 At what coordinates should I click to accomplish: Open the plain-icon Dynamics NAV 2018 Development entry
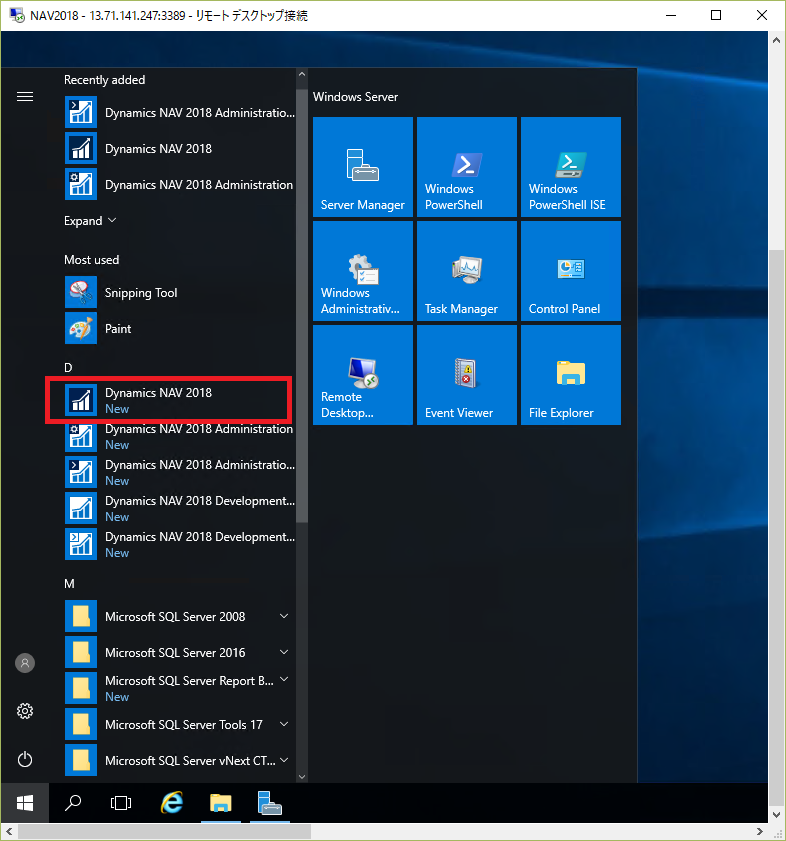click(180, 508)
